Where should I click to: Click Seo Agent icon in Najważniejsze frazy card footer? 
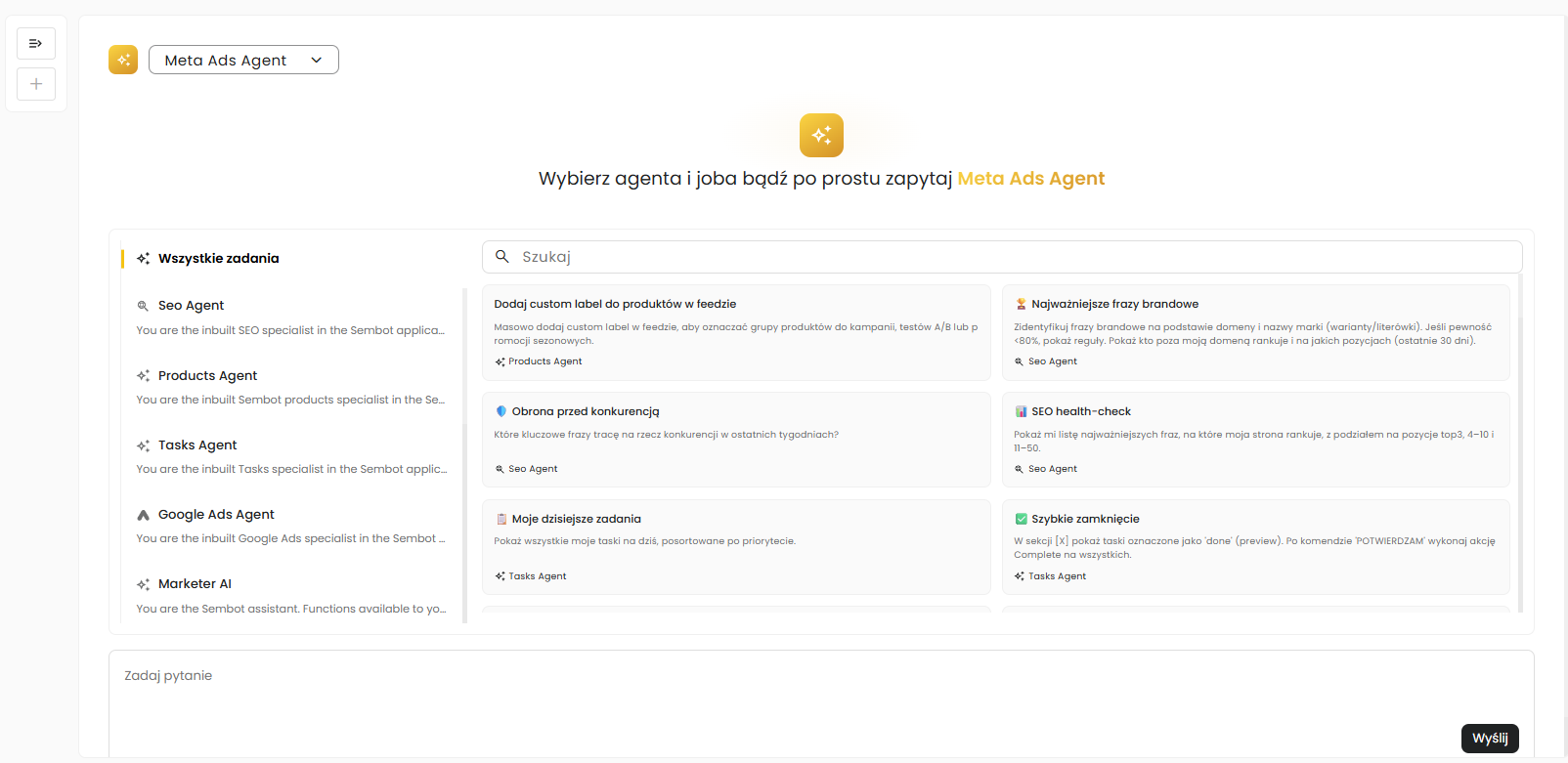pos(1019,361)
